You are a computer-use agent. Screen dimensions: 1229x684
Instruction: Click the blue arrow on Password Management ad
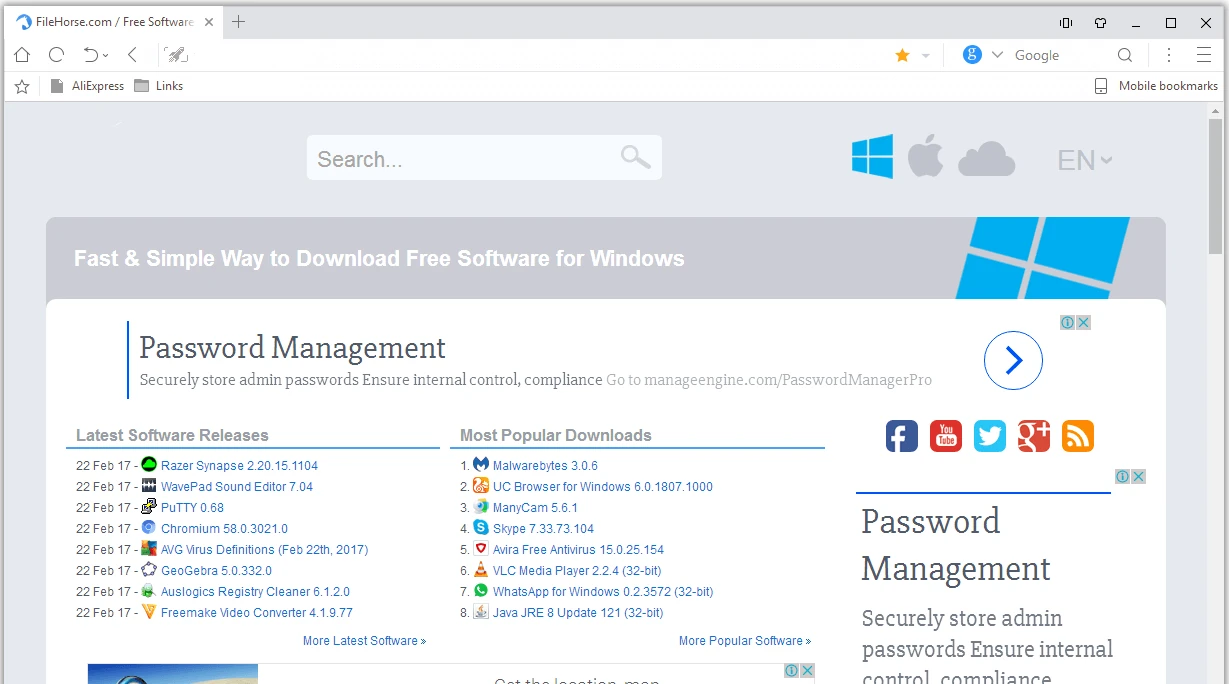(x=1013, y=360)
